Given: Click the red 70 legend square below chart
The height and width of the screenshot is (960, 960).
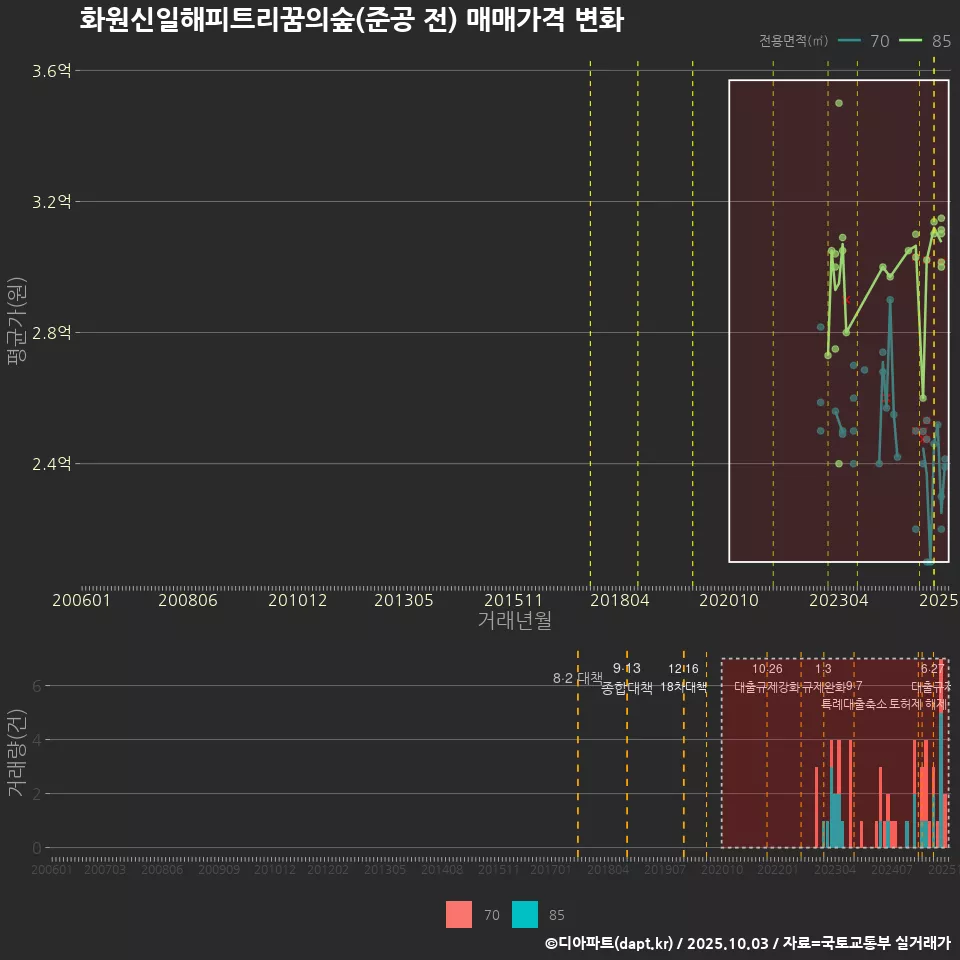Looking at the screenshot, I should (458, 914).
